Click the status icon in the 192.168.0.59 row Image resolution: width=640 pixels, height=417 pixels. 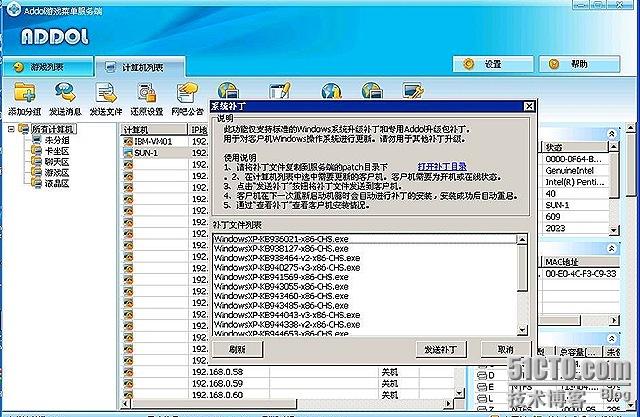pos(128,383)
